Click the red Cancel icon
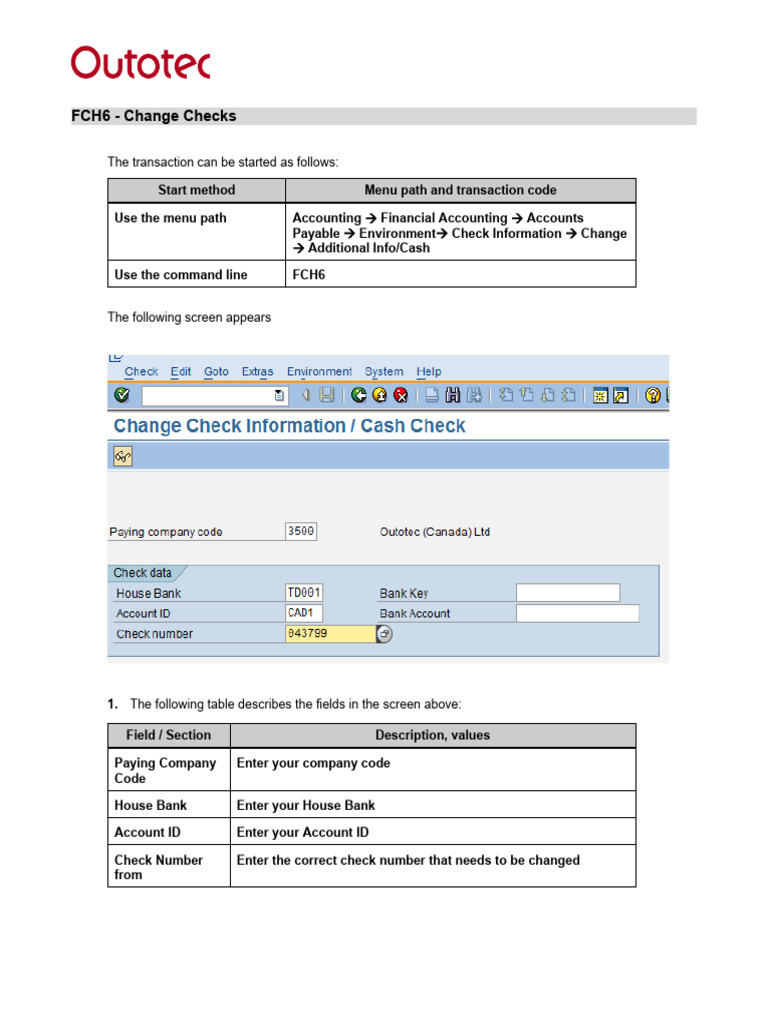768x1024 pixels. 401,395
